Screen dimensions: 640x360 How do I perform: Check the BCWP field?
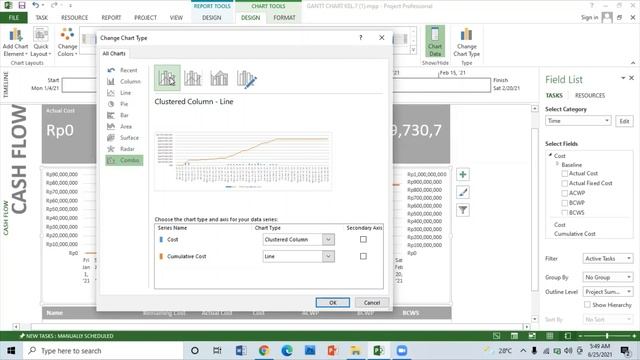pos(564,203)
